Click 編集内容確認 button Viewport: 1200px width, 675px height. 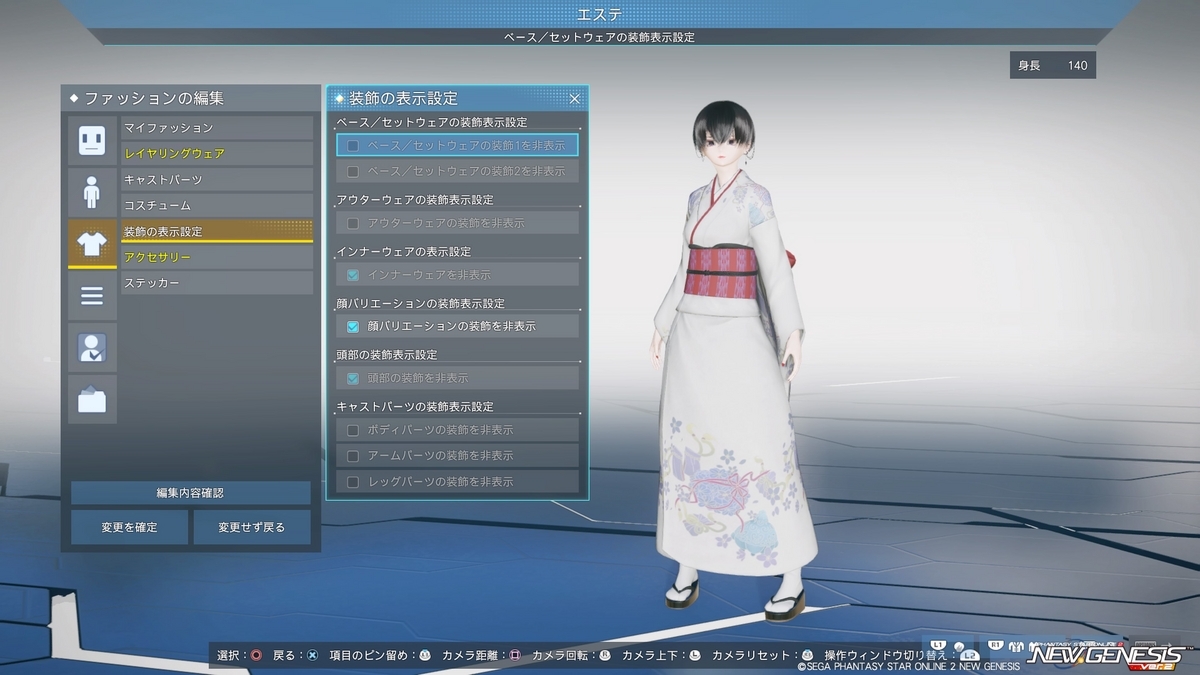(190, 493)
